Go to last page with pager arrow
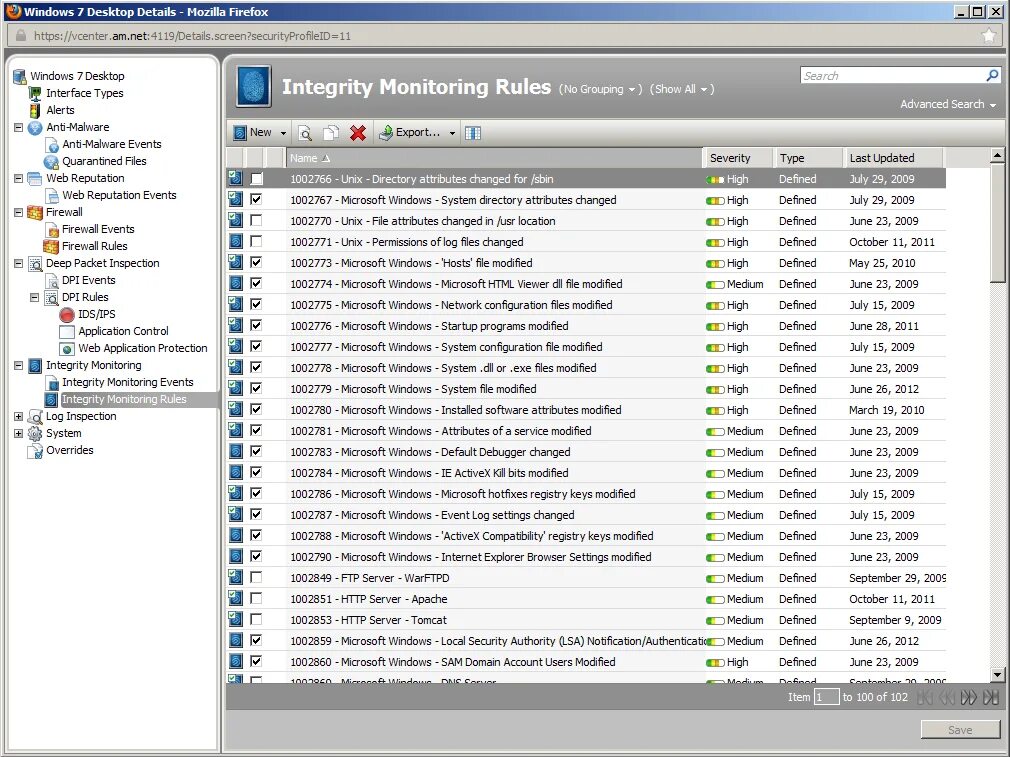The height and width of the screenshot is (757, 1010). coord(991,697)
